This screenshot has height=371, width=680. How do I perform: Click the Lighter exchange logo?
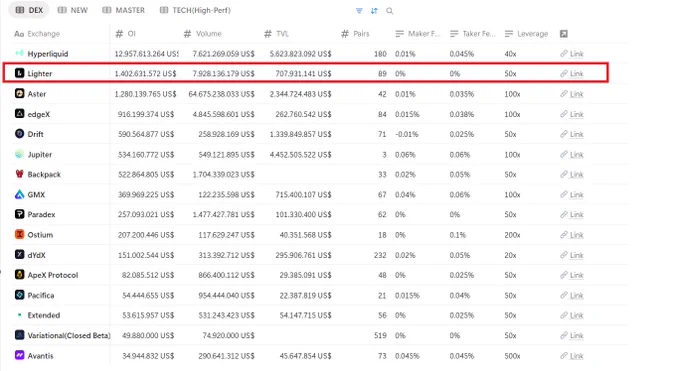(x=20, y=73)
